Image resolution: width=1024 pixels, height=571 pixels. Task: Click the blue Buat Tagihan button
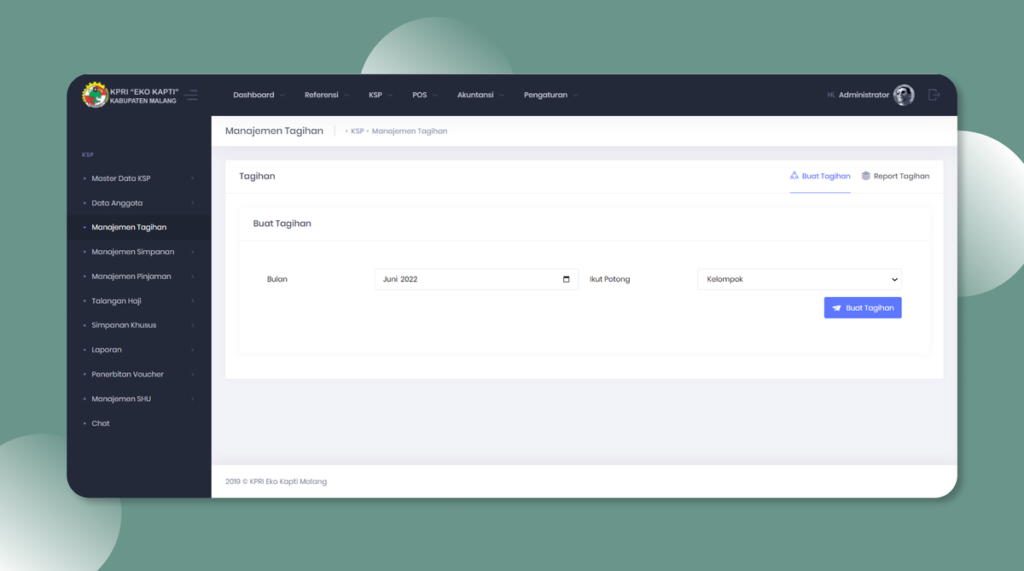click(x=863, y=308)
